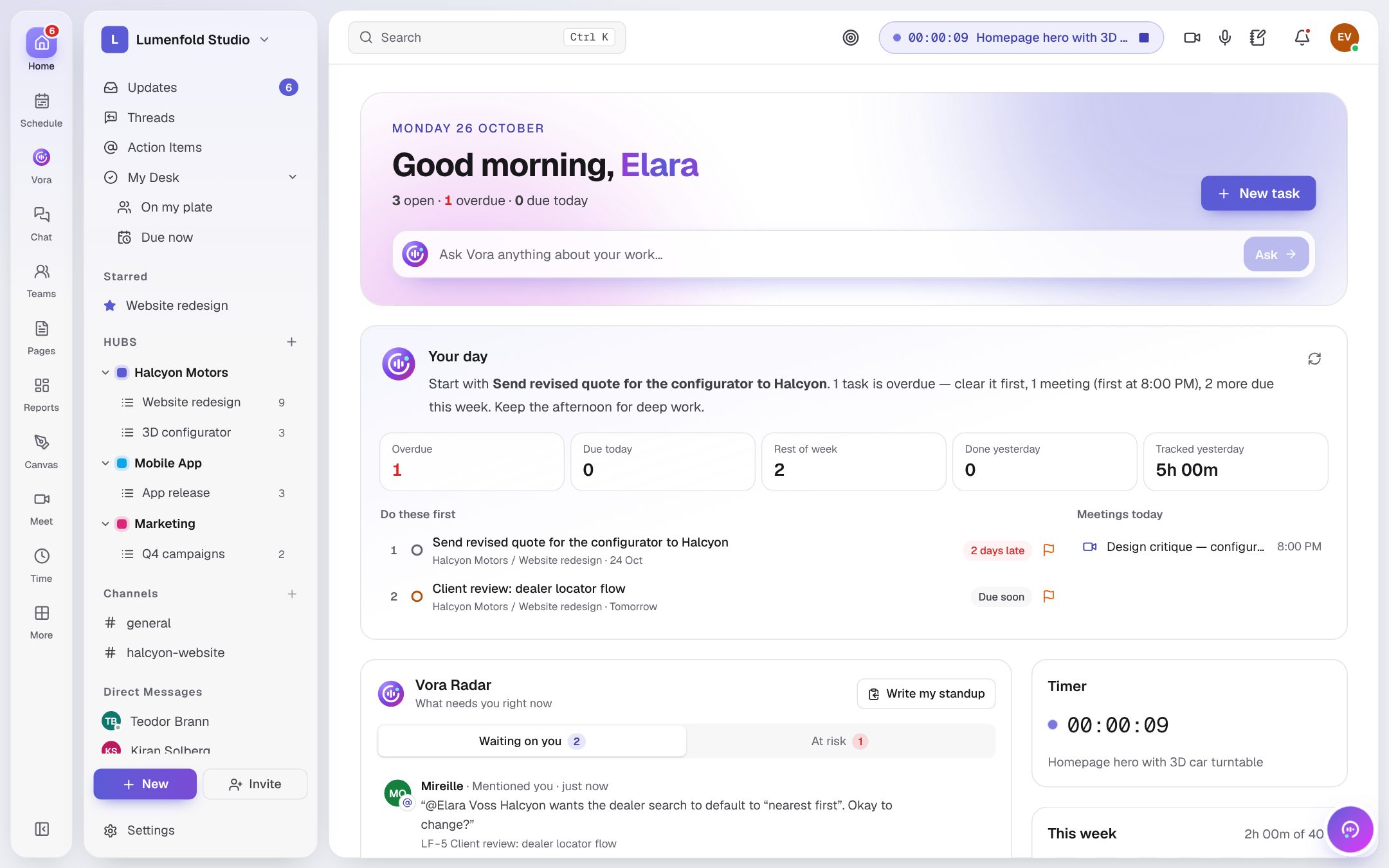Open the Tracked yesterday stat card
Viewport: 1389px width, 868px height.
pyautogui.click(x=1235, y=462)
